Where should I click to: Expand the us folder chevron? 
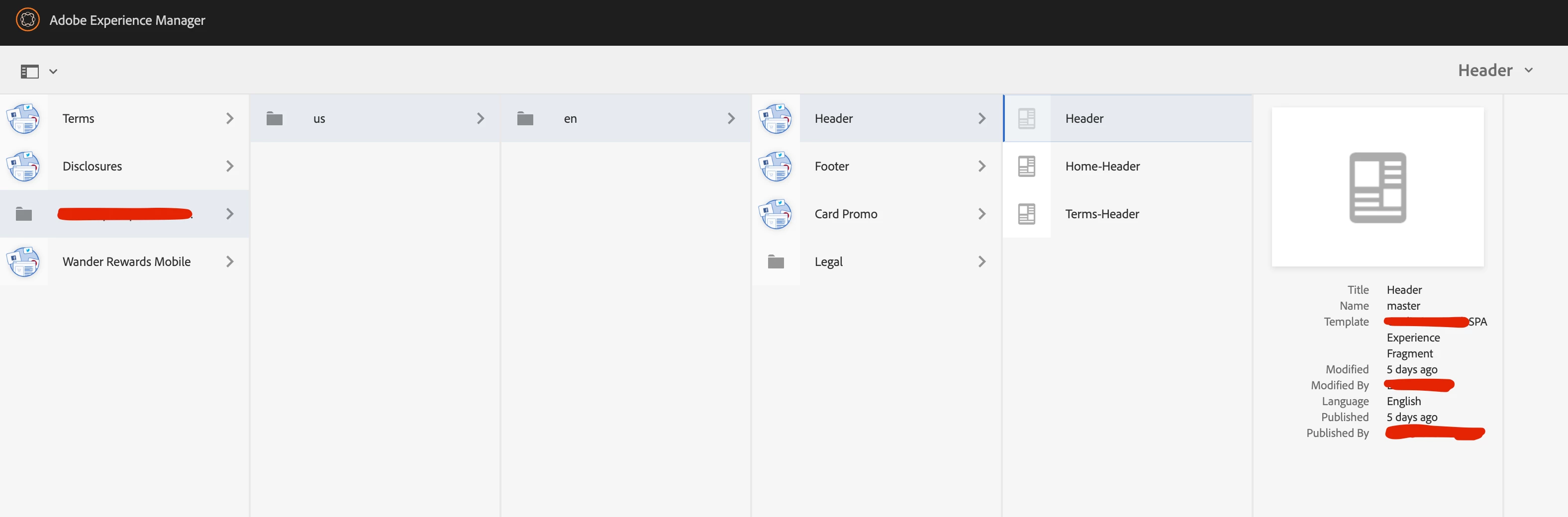480,119
